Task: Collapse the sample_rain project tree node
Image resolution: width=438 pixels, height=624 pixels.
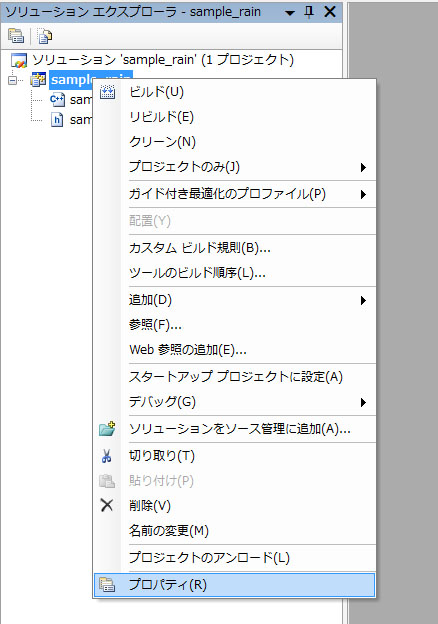Action: point(12,80)
